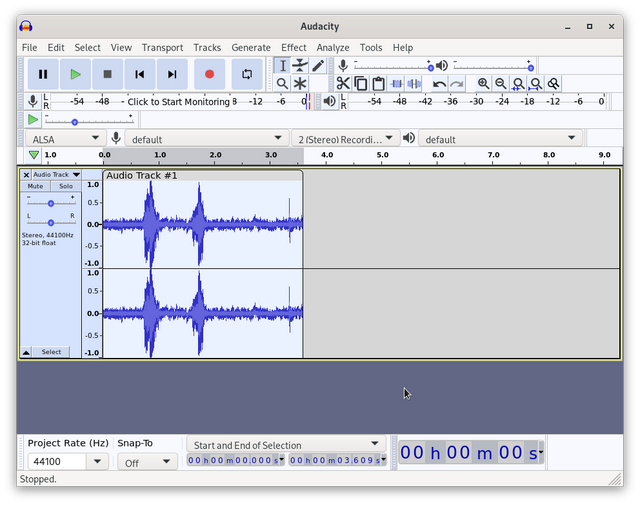The width and height of the screenshot is (640, 505).
Task: Click the Play-at-Speed slider handle
Action: 75,122
